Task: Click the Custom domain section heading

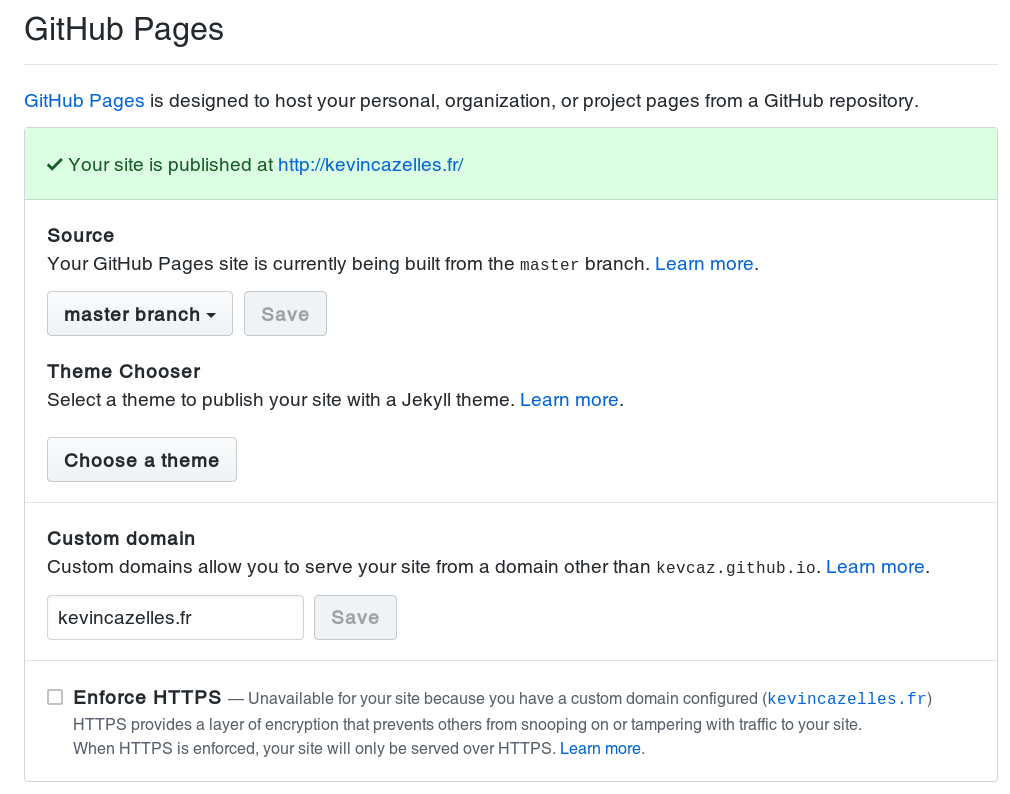Action: [121, 538]
